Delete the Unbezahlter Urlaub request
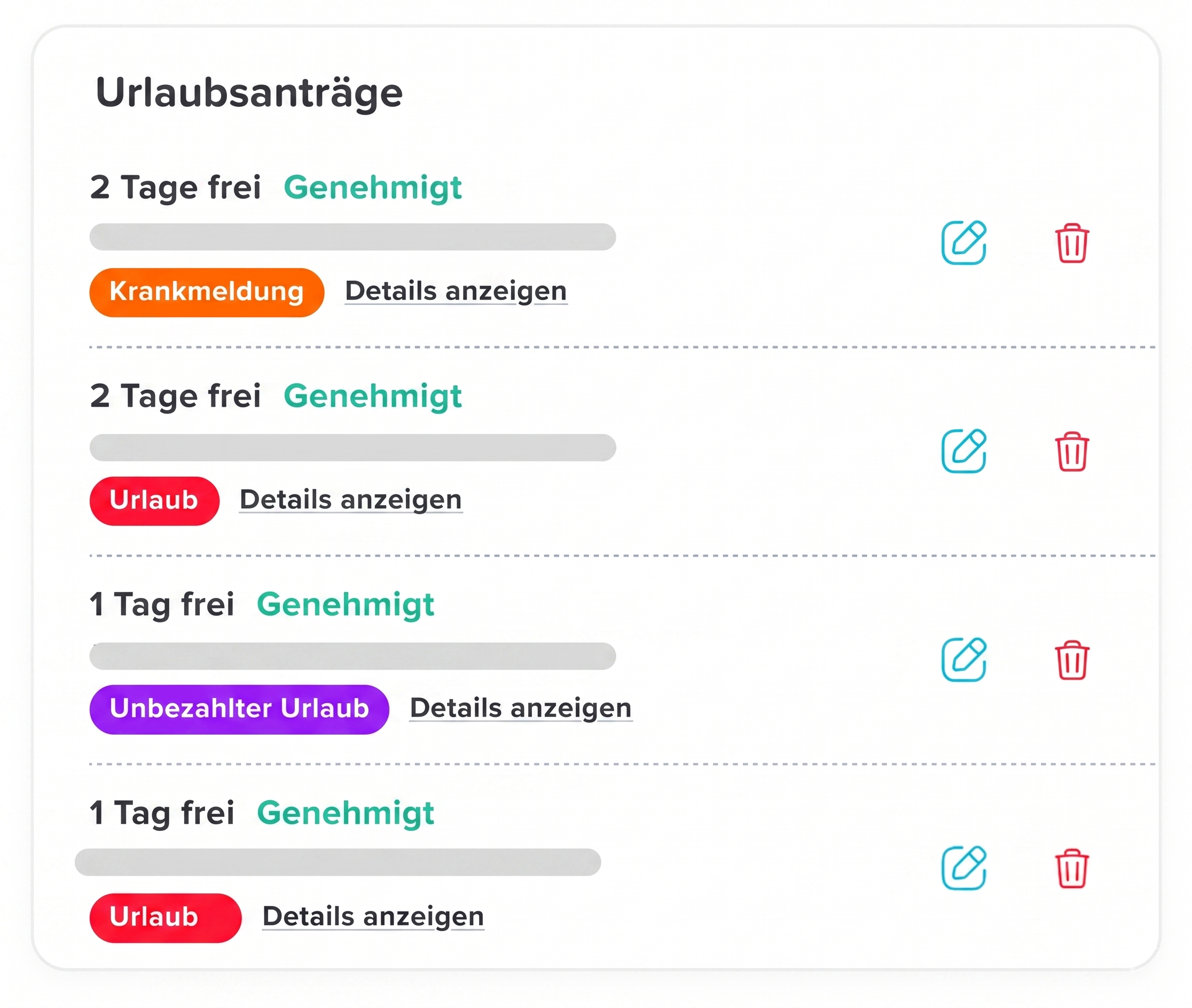Viewport: 1192px width, 1008px height. pyautogui.click(x=1071, y=660)
